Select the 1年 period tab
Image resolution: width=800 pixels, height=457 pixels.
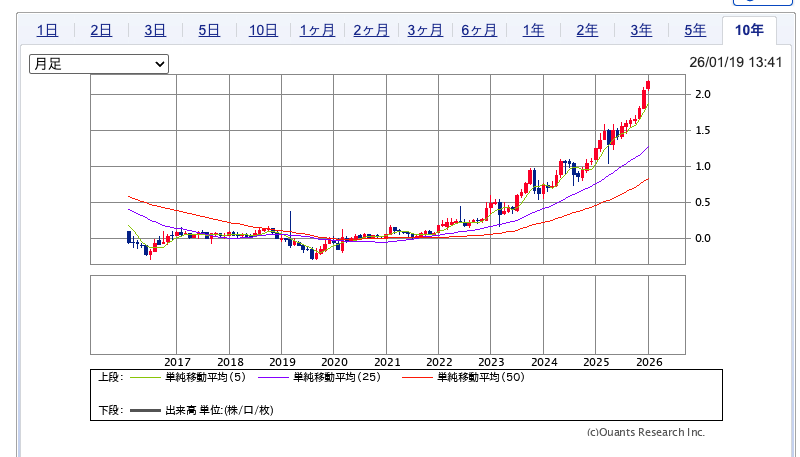coord(533,30)
